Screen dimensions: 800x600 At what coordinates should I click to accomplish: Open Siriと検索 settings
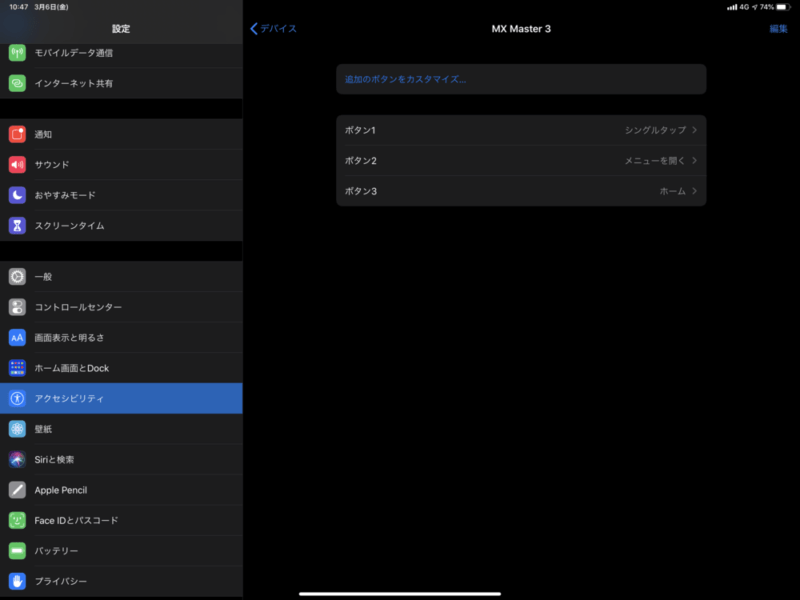121,459
